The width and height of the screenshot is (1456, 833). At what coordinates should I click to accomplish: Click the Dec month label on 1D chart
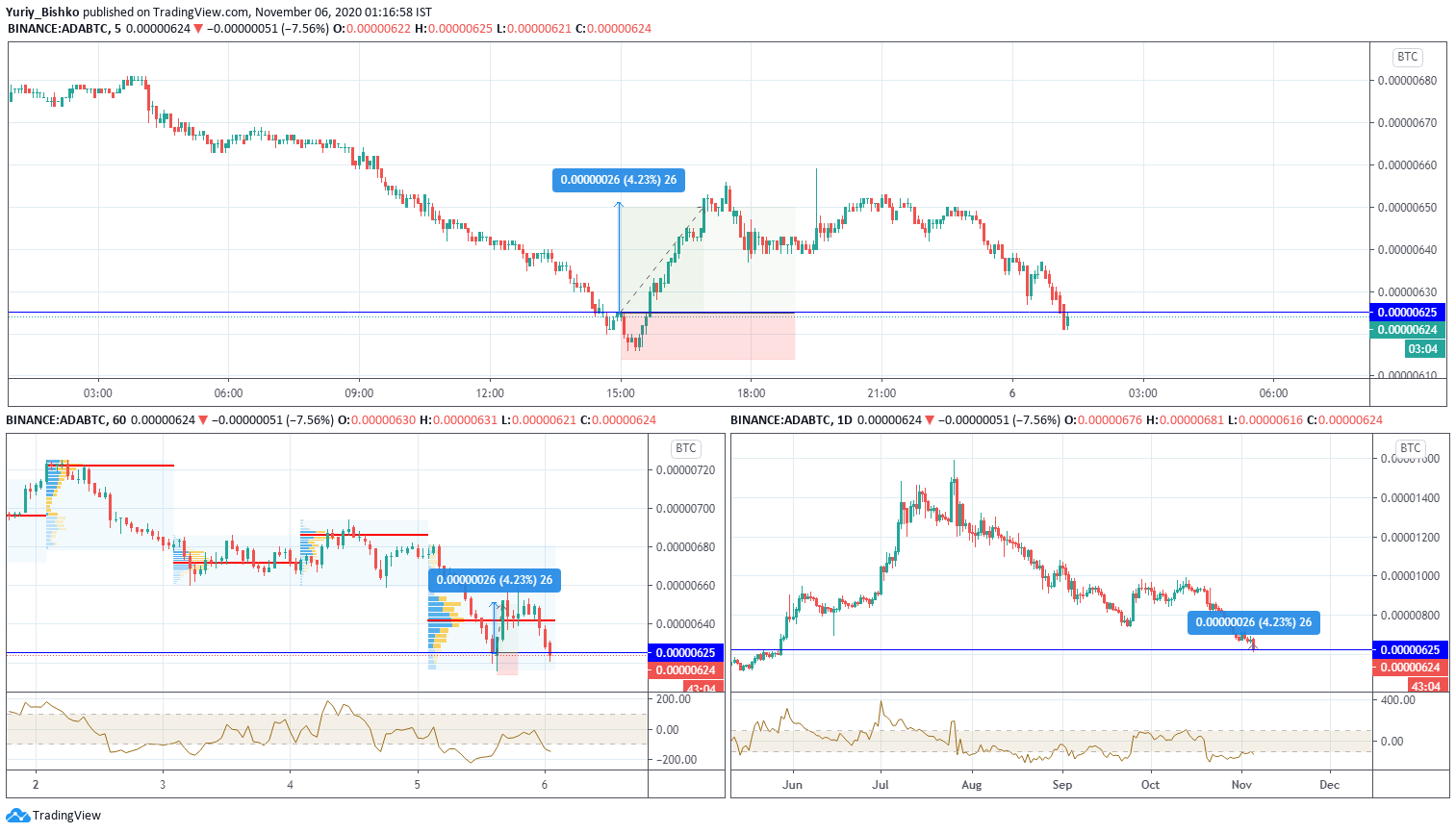[1329, 785]
